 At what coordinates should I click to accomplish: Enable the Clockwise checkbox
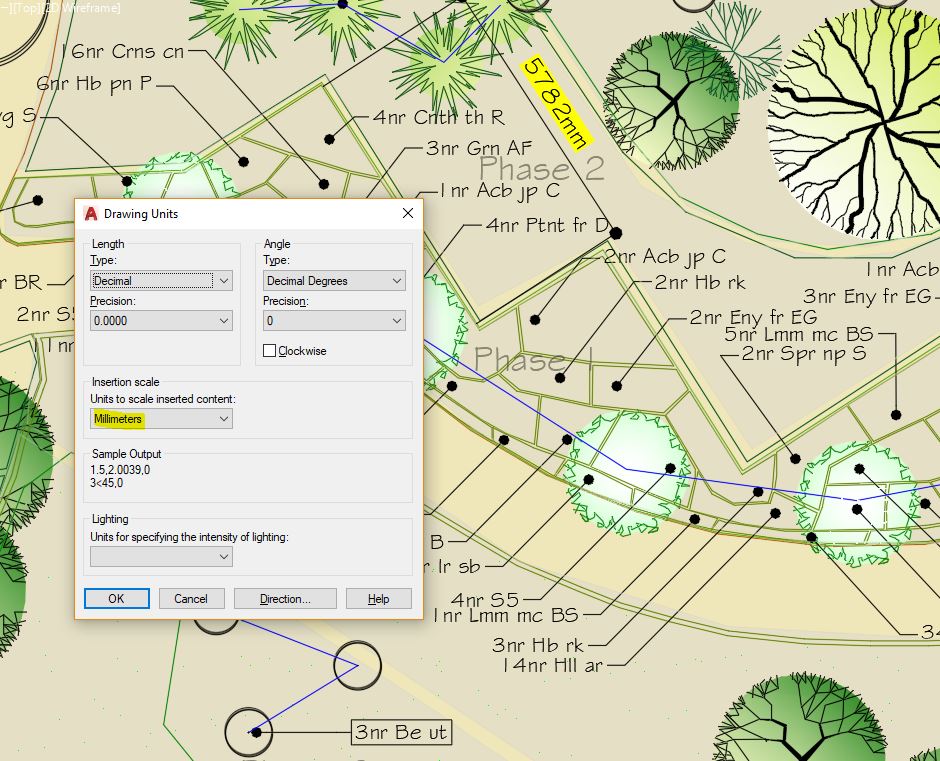pos(270,351)
